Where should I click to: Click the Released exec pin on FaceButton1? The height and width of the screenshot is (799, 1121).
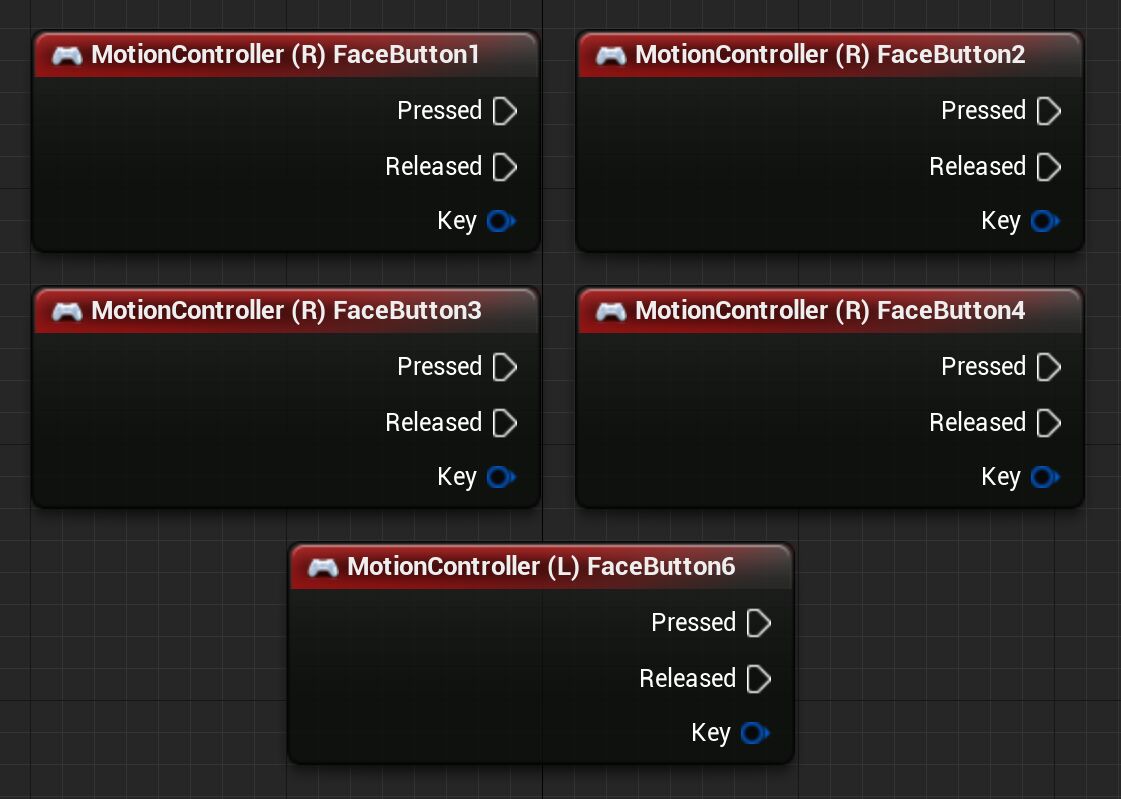point(504,167)
